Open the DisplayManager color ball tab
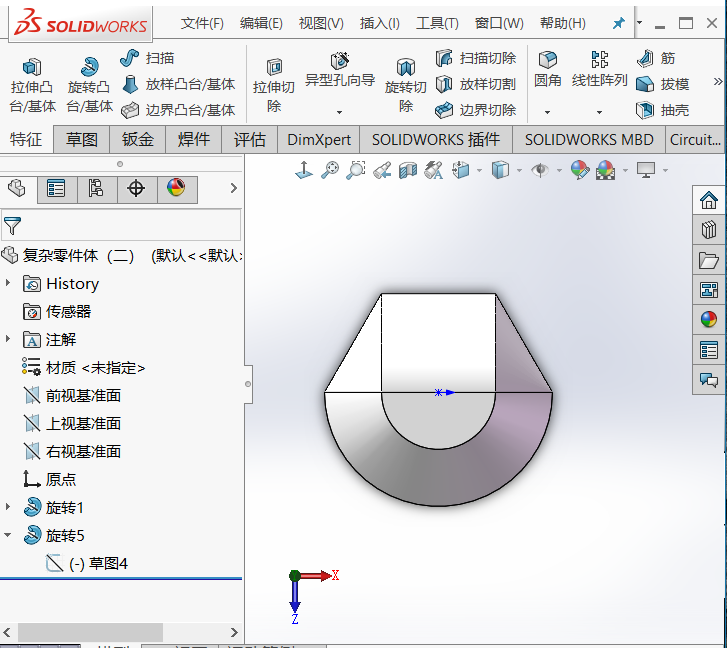This screenshot has height=648, width=727. pyautogui.click(x=176, y=188)
